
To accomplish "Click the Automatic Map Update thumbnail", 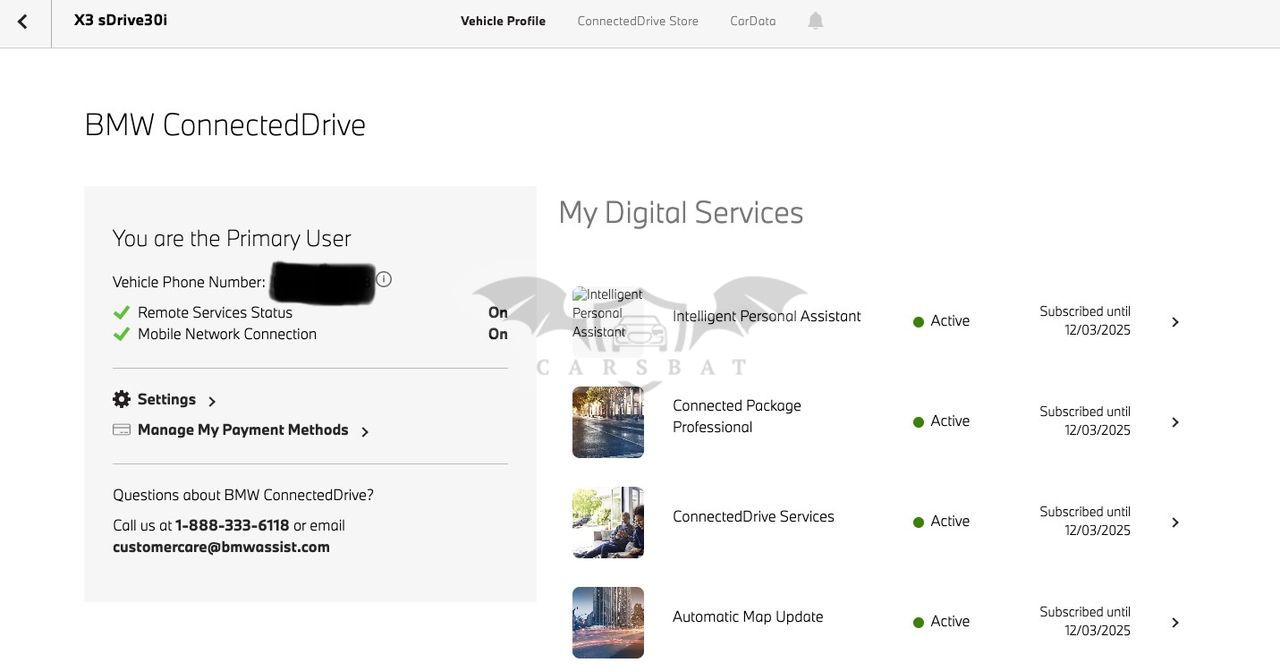I will pos(608,622).
